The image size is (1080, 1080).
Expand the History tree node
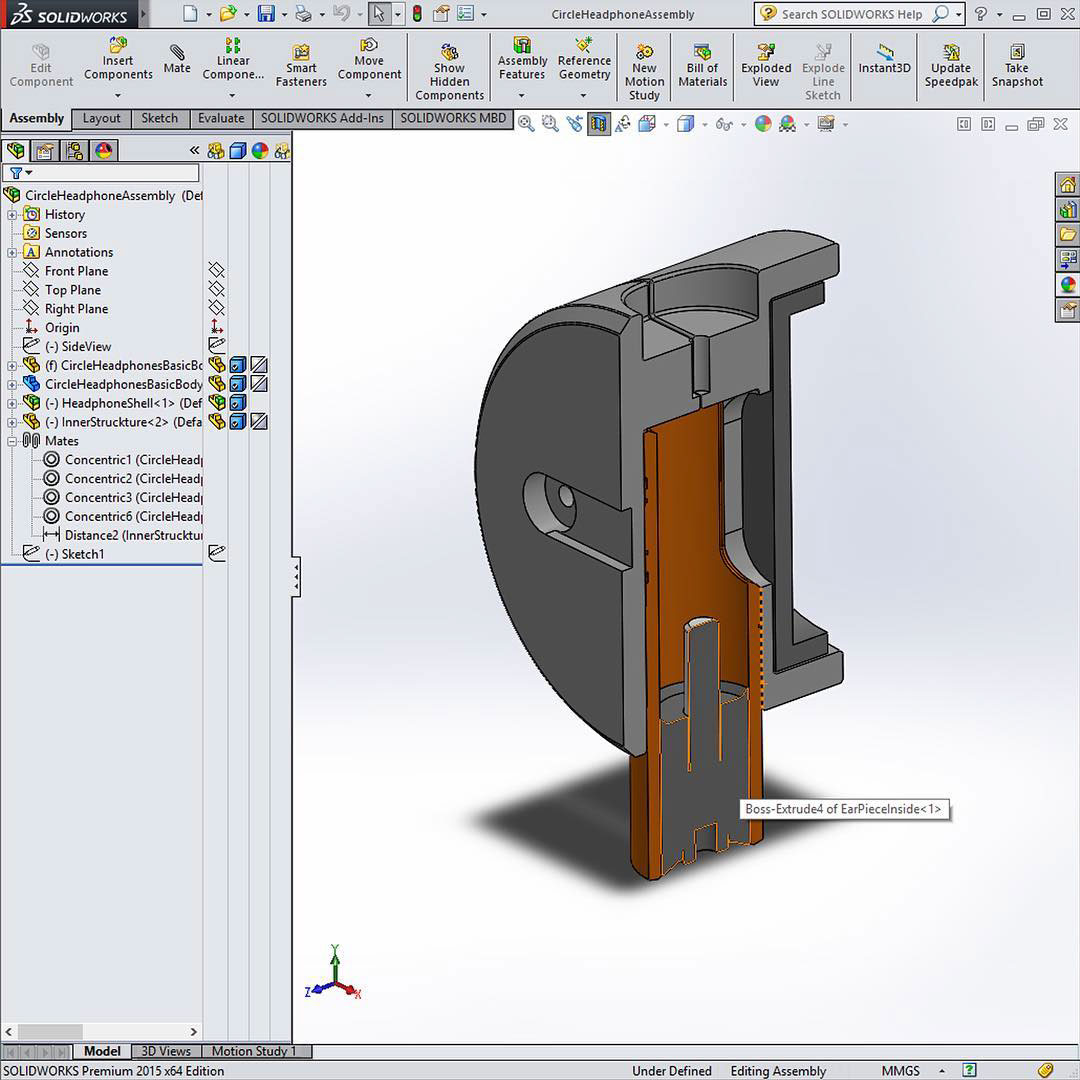pyautogui.click(x=12, y=215)
